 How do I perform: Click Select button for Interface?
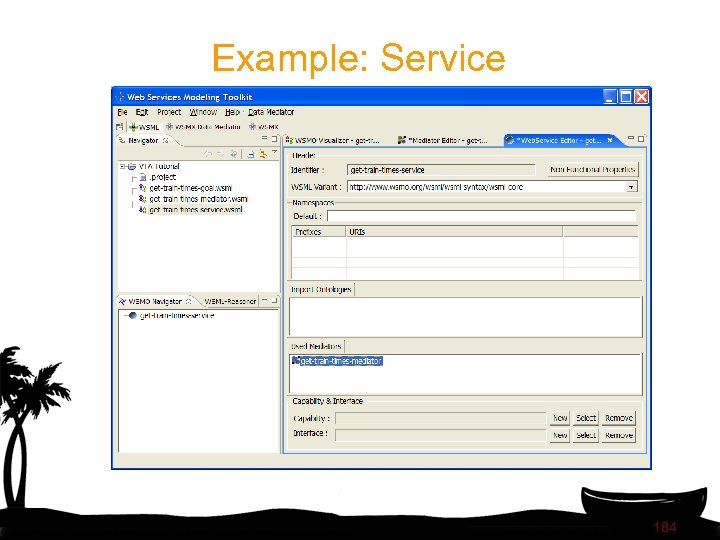click(586, 435)
